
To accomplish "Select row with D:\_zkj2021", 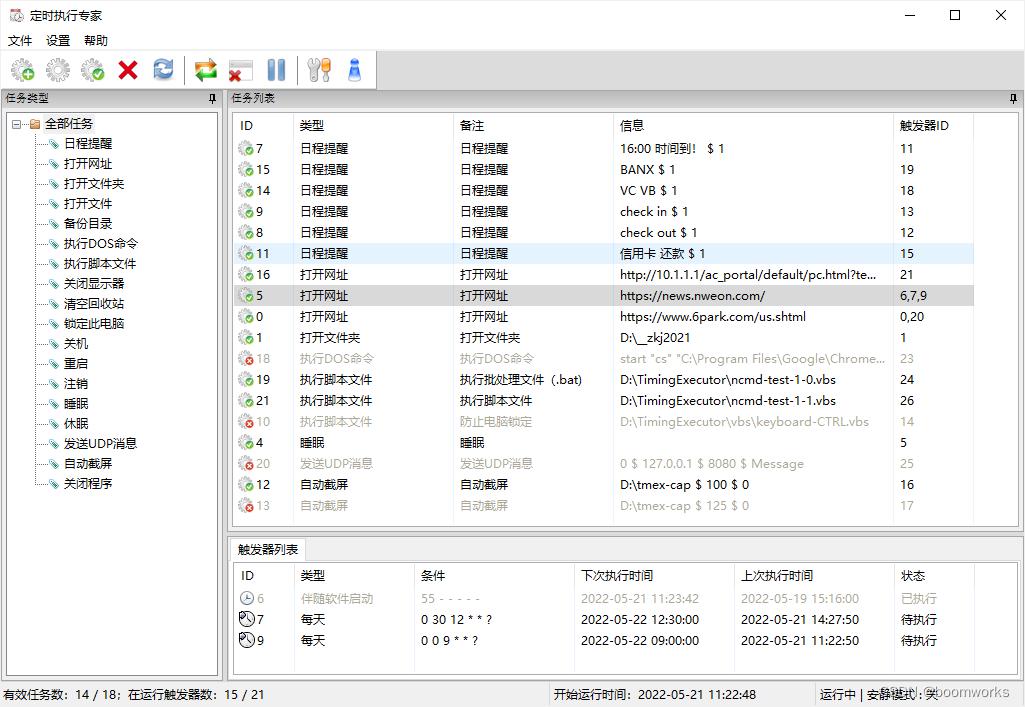I will (603, 338).
